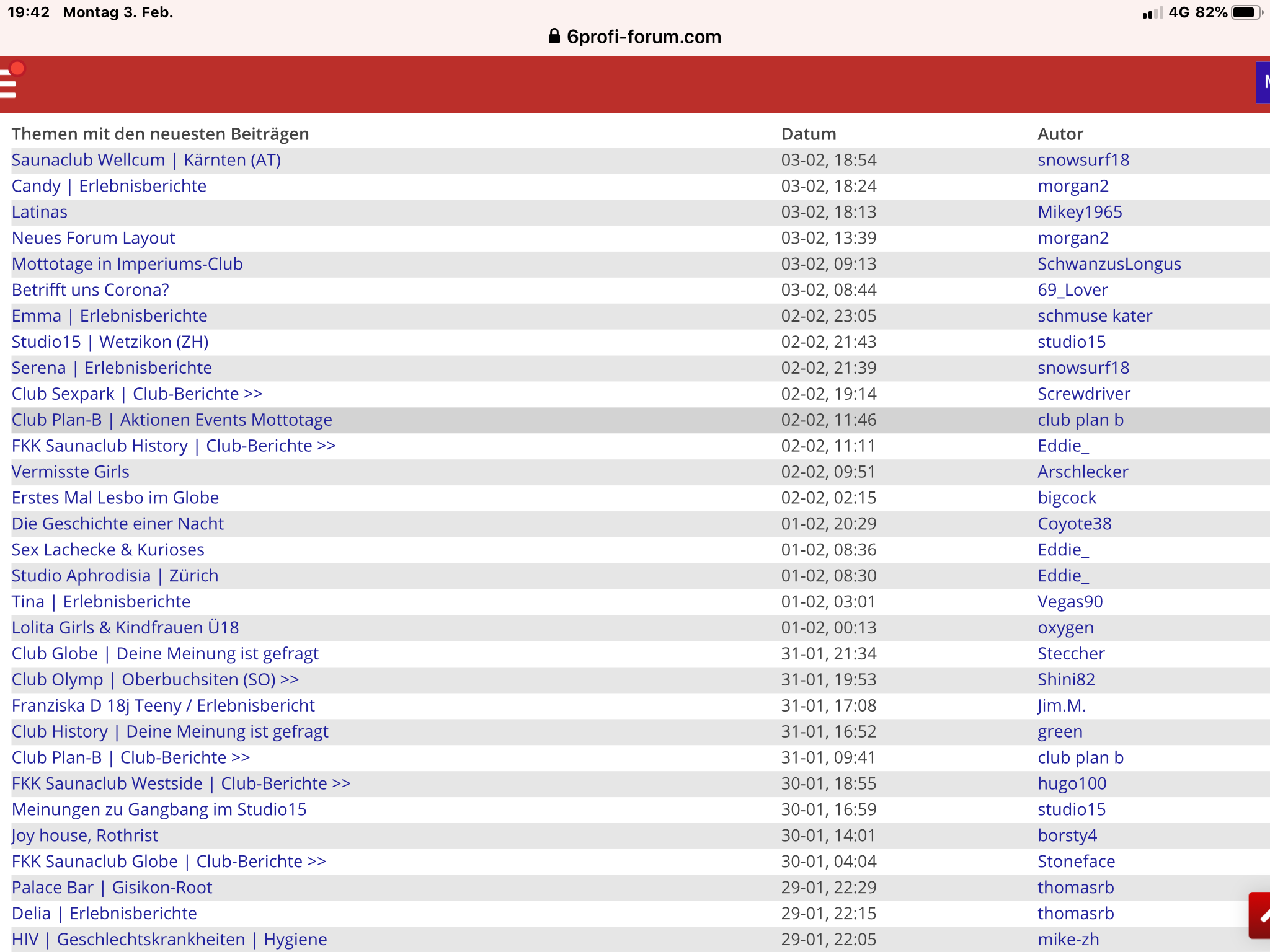The height and width of the screenshot is (952, 1270).
Task: Open Palace Bar Gisikon-Root thread
Action: (x=112, y=888)
